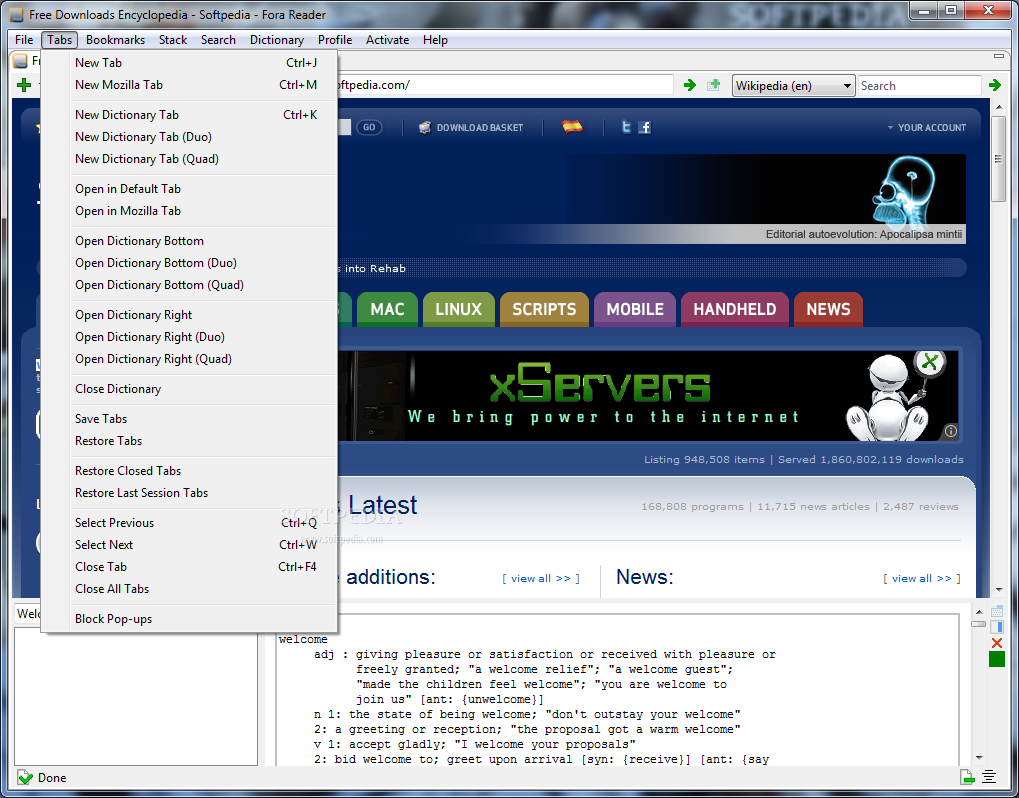1019x798 pixels.
Task: Click the green search arrow after the Search box
Action: click(x=994, y=85)
